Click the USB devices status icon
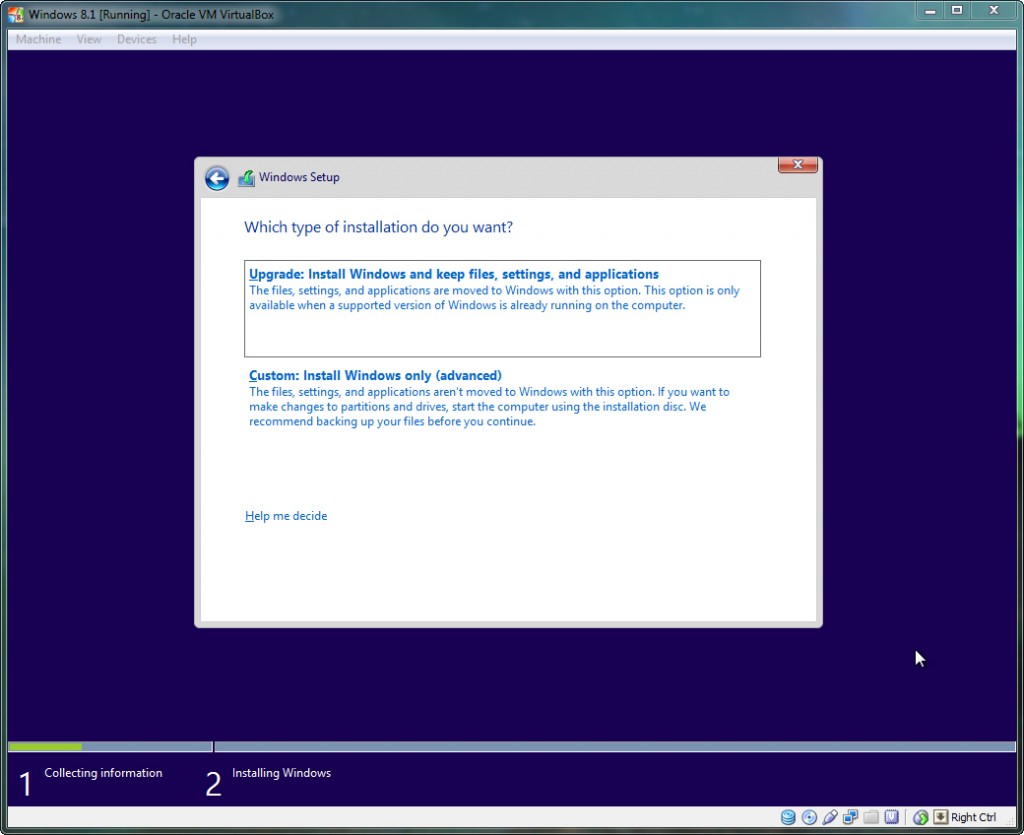 pyautogui.click(x=829, y=817)
